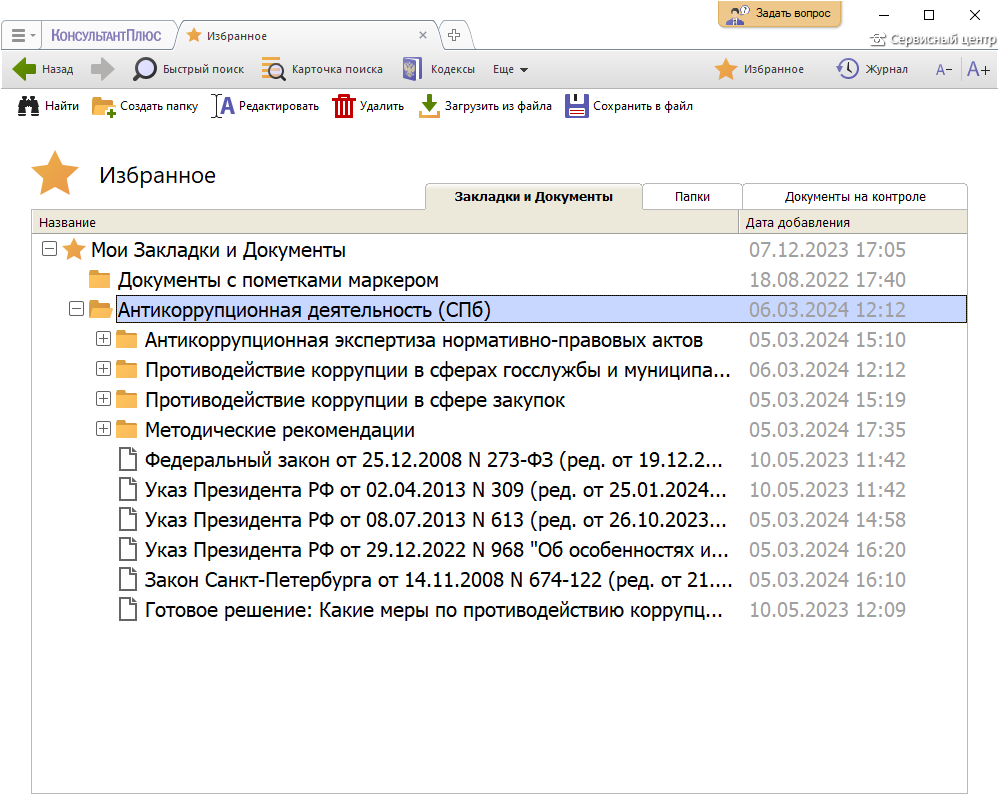The image size is (1000, 800).
Task: Switch to Папки tab
Action: (x=693, y=196)
